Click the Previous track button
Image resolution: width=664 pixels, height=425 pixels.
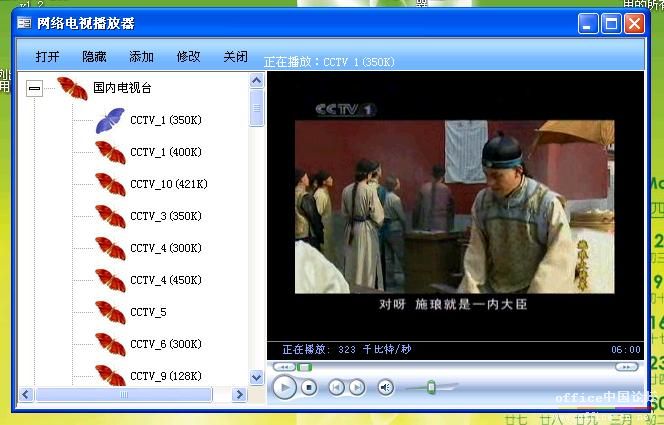pos(336,387)
